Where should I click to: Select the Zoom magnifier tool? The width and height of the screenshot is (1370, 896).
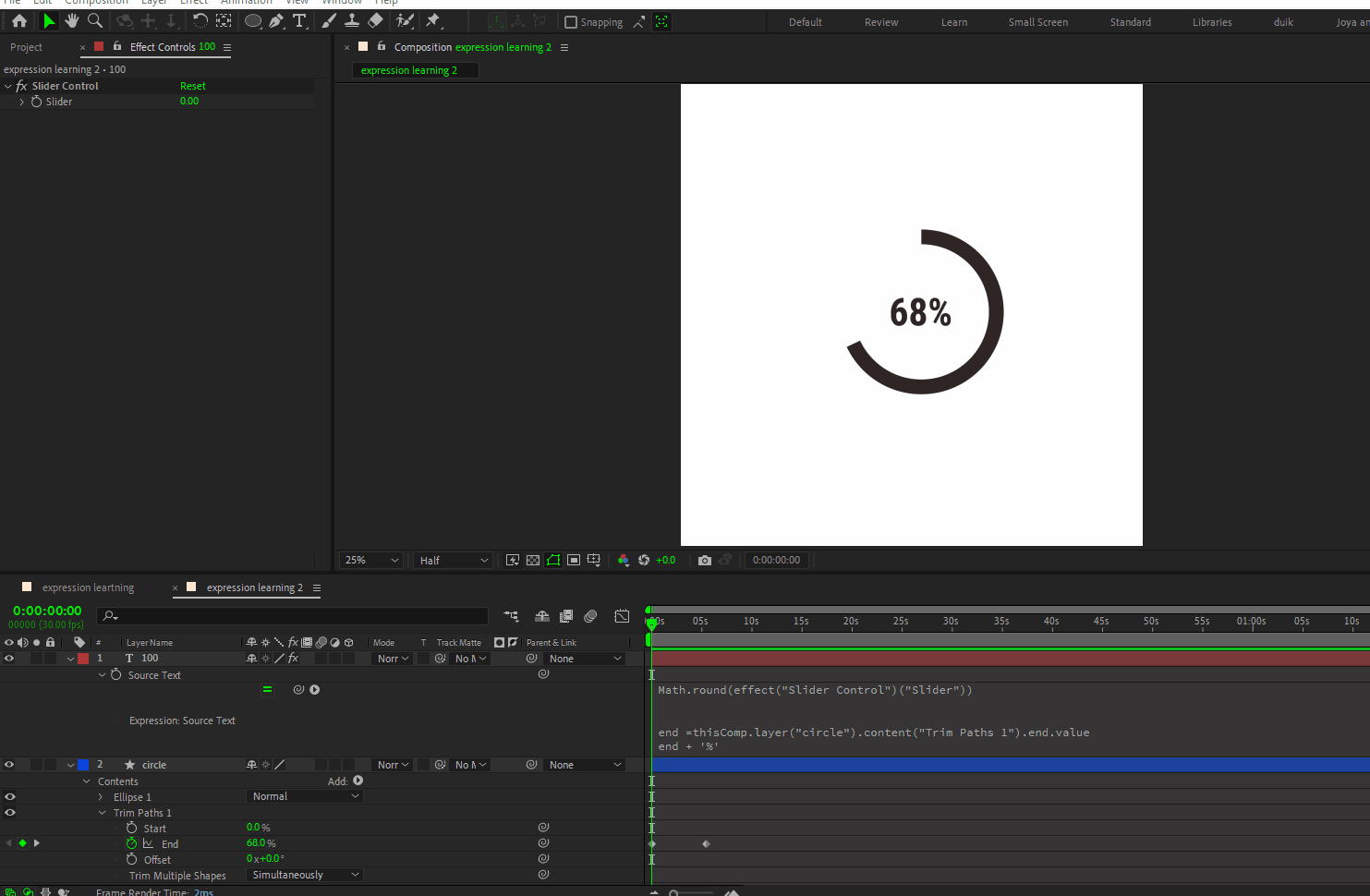(94, 20)
